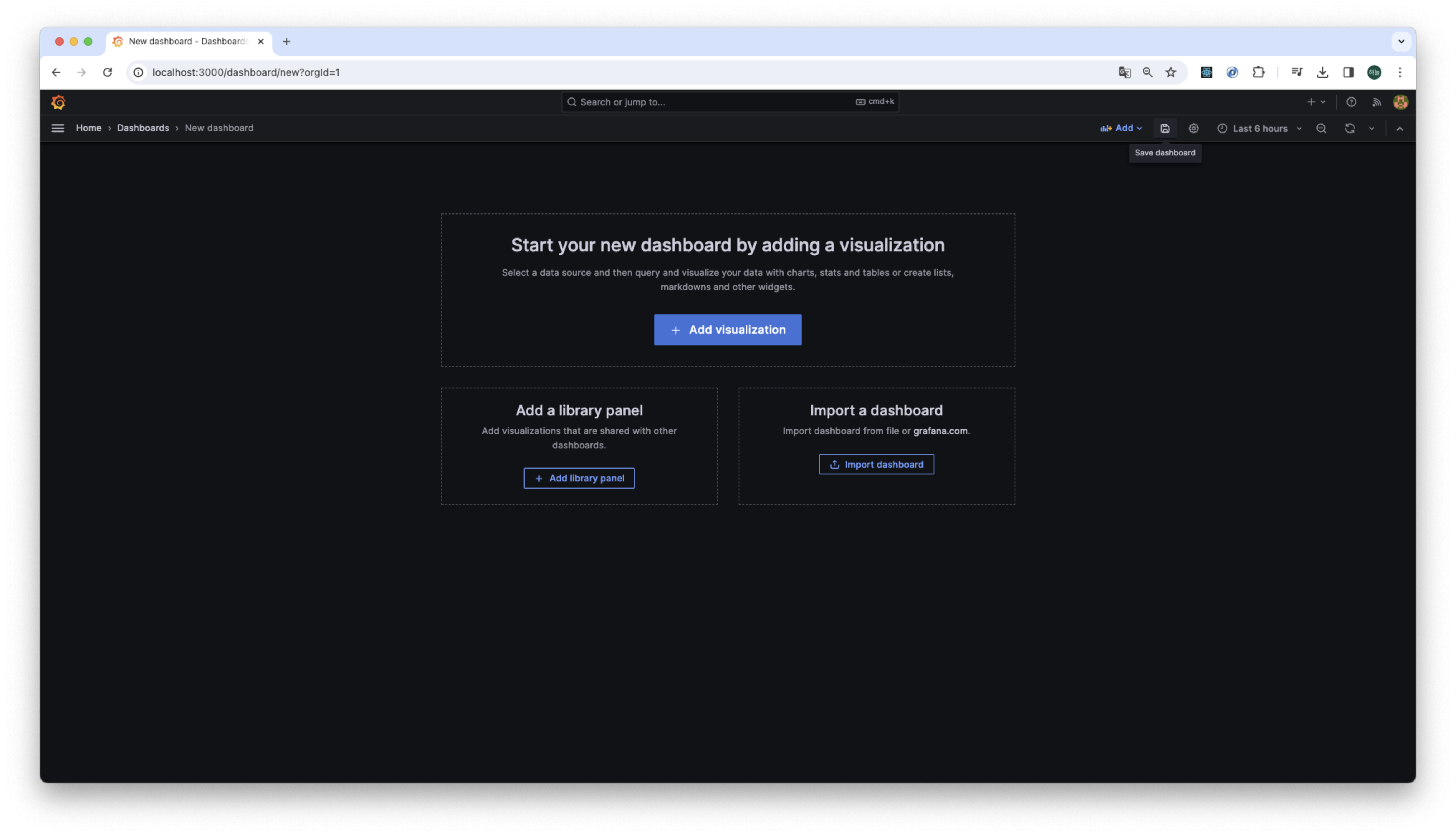
Task: Bookmark this page with the star
Action: coord(1171,72)
